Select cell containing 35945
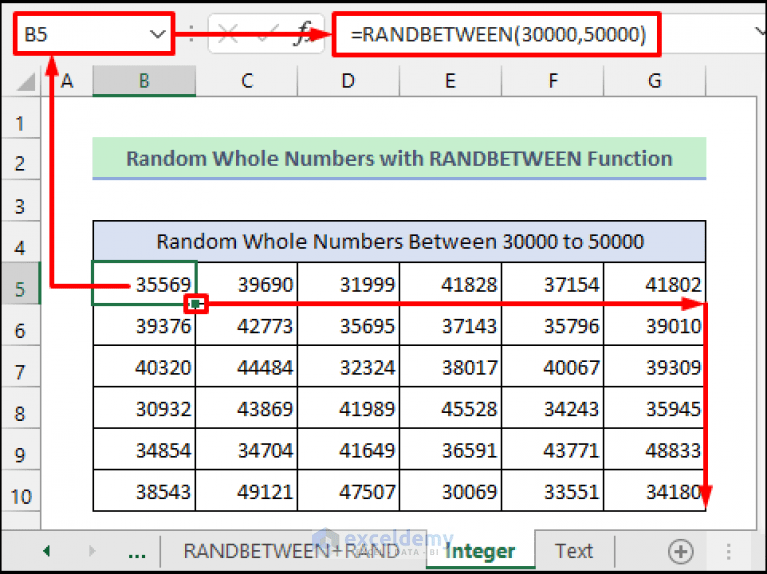The image size is (767, 574). [655, 408]
